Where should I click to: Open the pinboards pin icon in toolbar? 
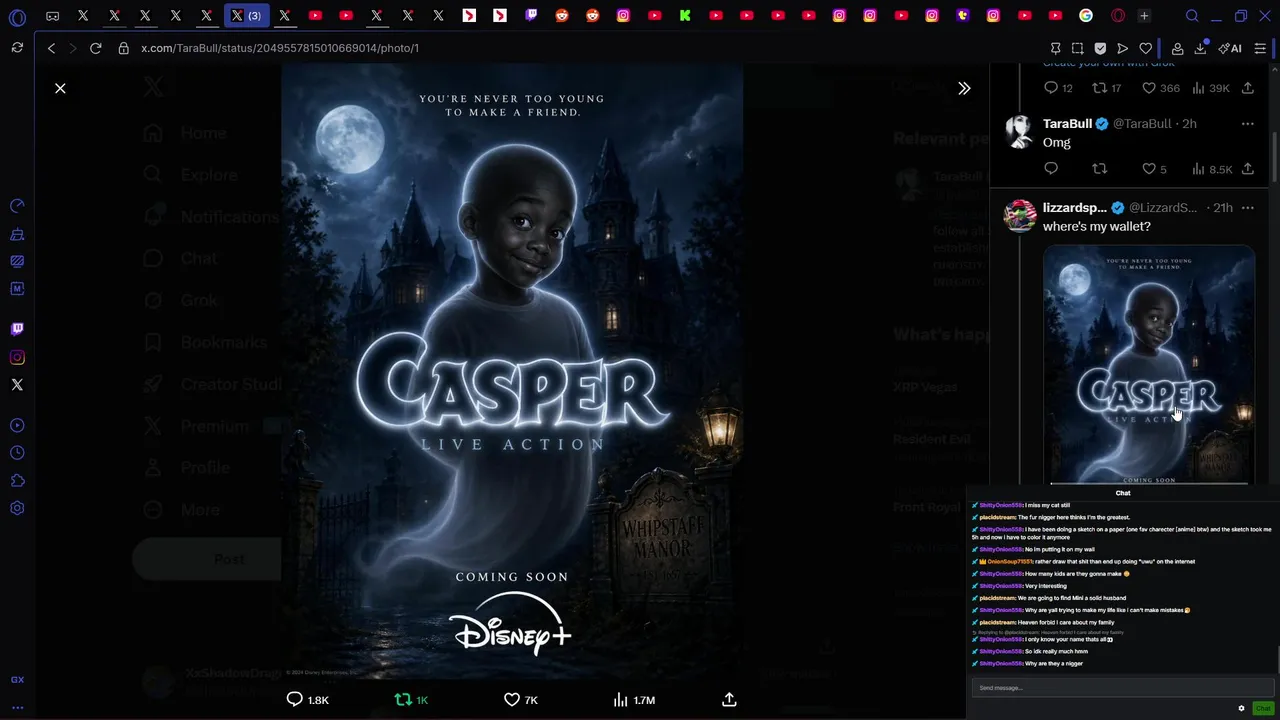pyautogui.click(x=1055, y=48)
